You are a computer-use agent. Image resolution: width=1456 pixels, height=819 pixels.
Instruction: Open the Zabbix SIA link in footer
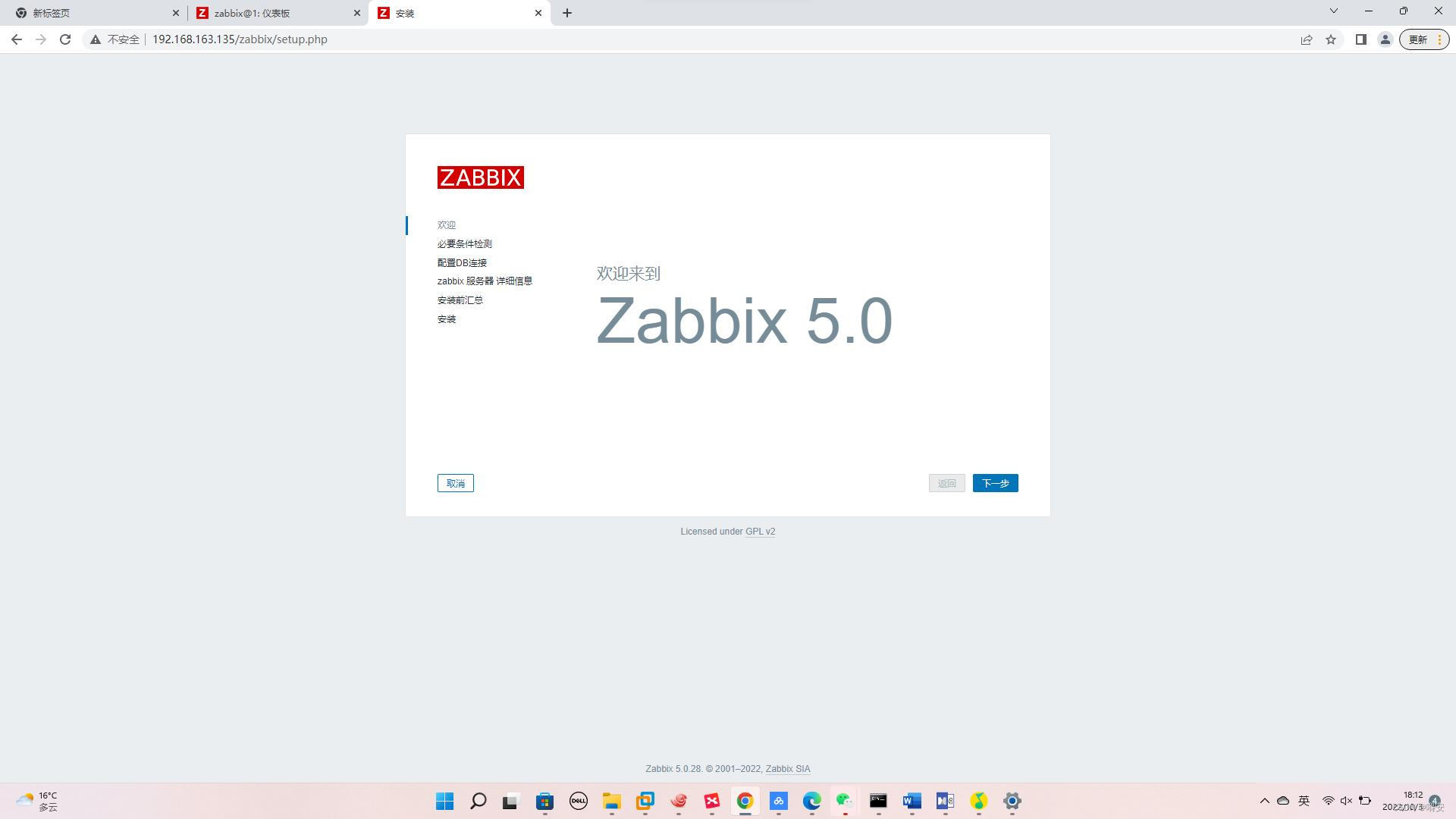(787, 769)
